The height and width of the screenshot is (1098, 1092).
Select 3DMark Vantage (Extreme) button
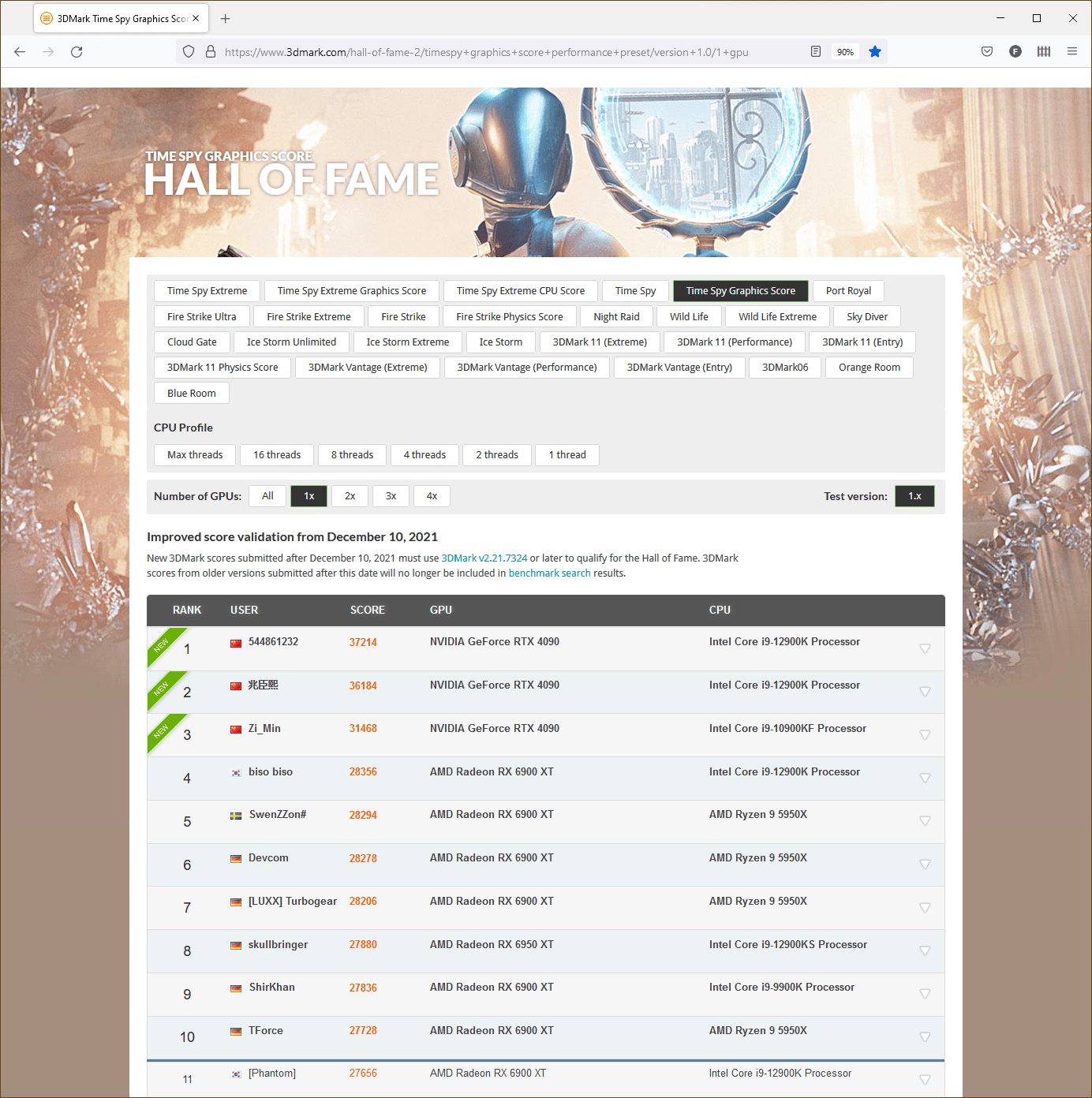[368, 368]
